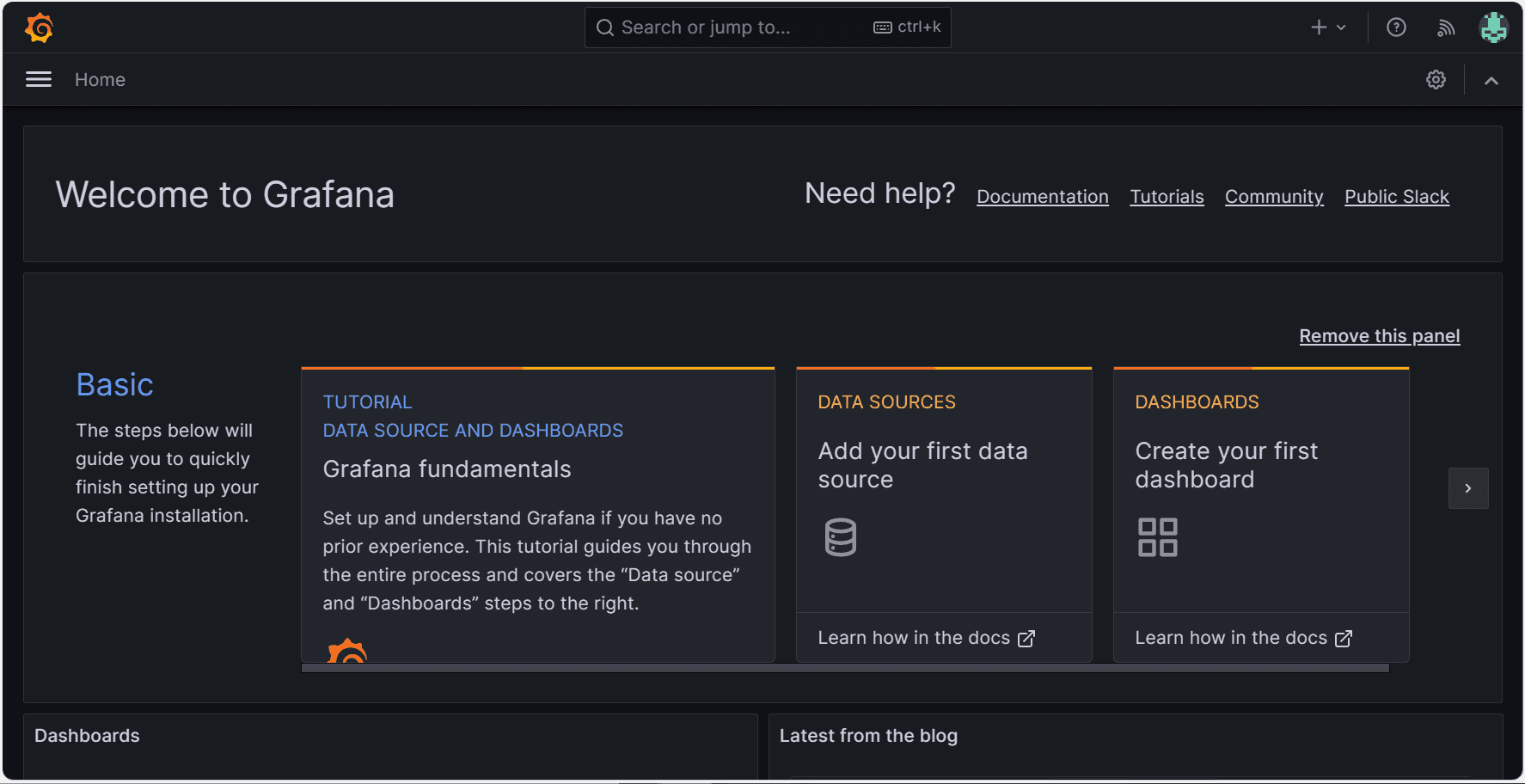1525x784 pixels.
Task: Visit the Community link
Action: (1273, 197)
